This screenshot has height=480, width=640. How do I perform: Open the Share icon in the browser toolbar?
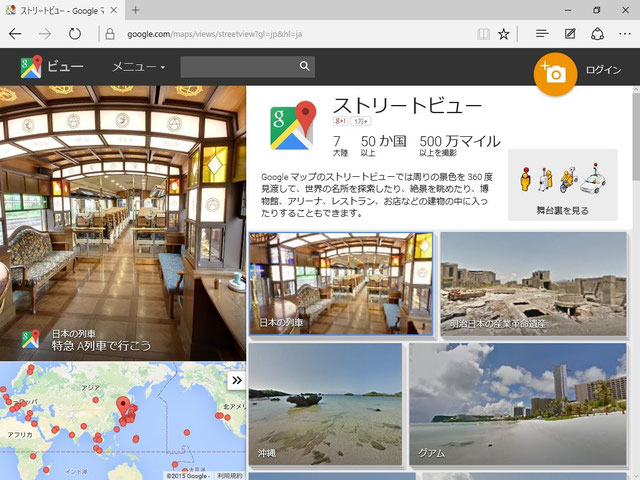[598, 33]
